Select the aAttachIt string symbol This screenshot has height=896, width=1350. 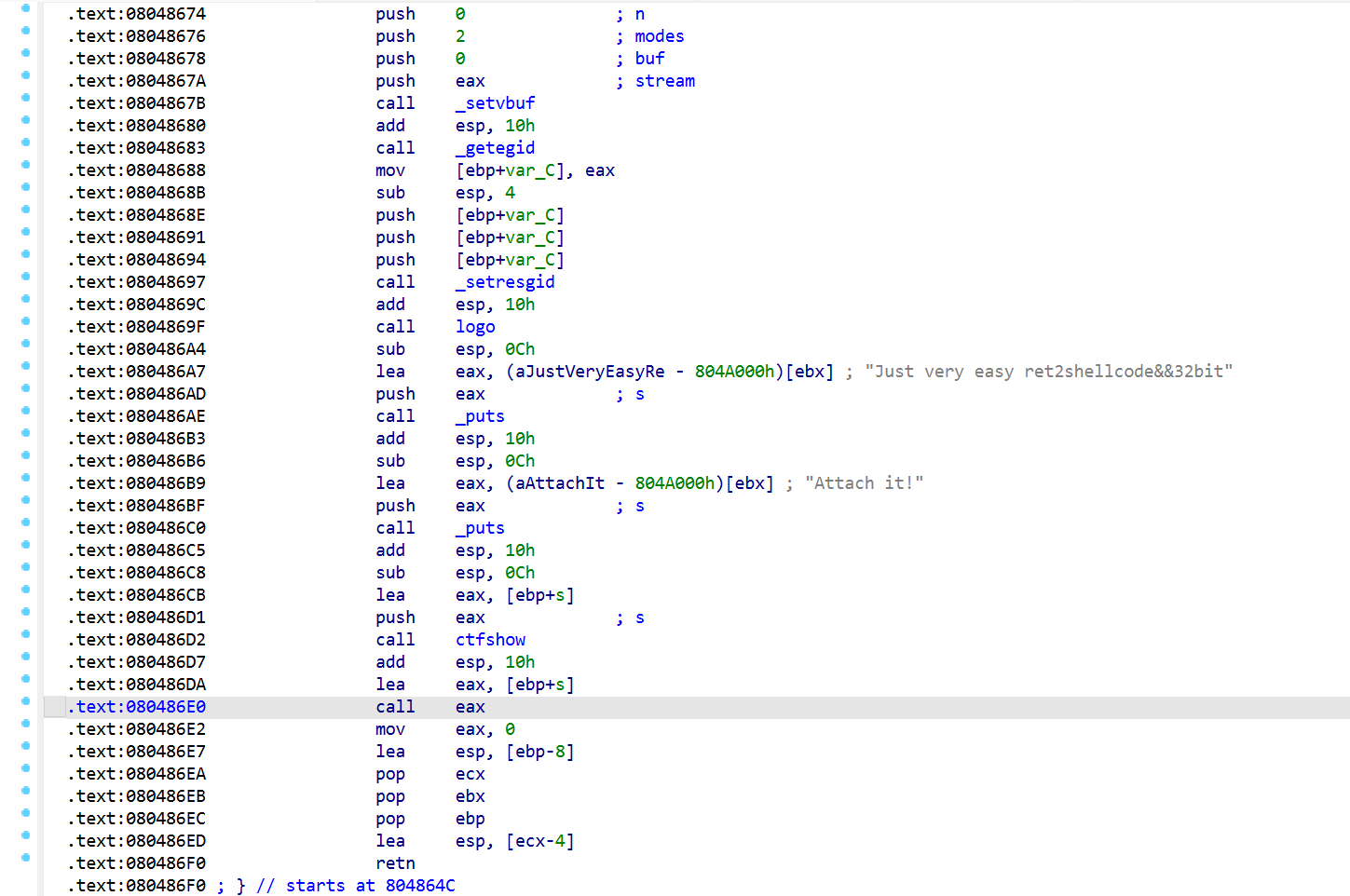(x=560, y=483)
